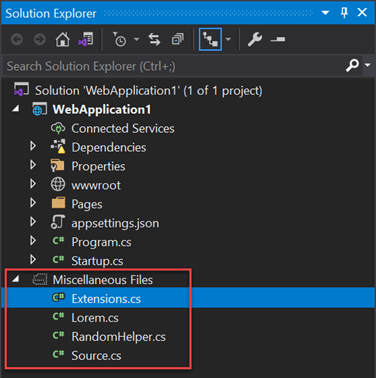Click the Preview Selected Items dash icon

coord(278,40)
